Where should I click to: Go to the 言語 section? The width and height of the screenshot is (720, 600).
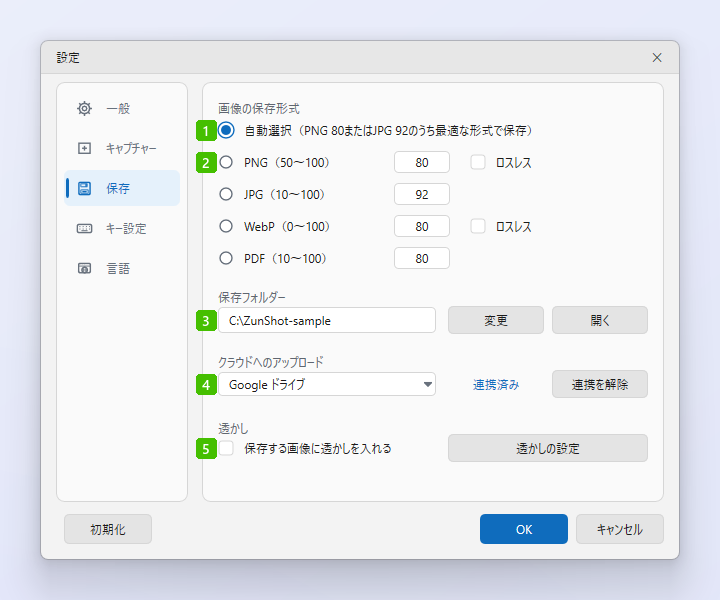click(122, 268)
